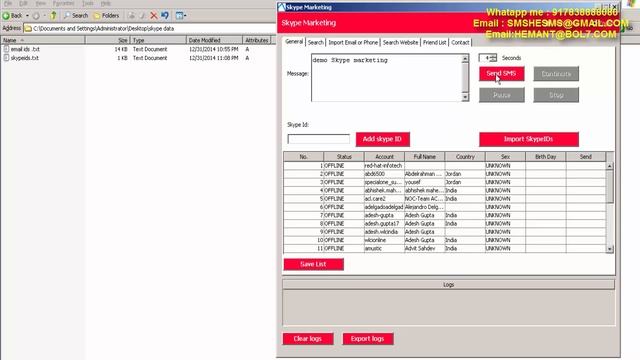The image size is (640, 360).
Task: Click the Add skype ID button
Action: pyautogui.click(x=382, y=139)
